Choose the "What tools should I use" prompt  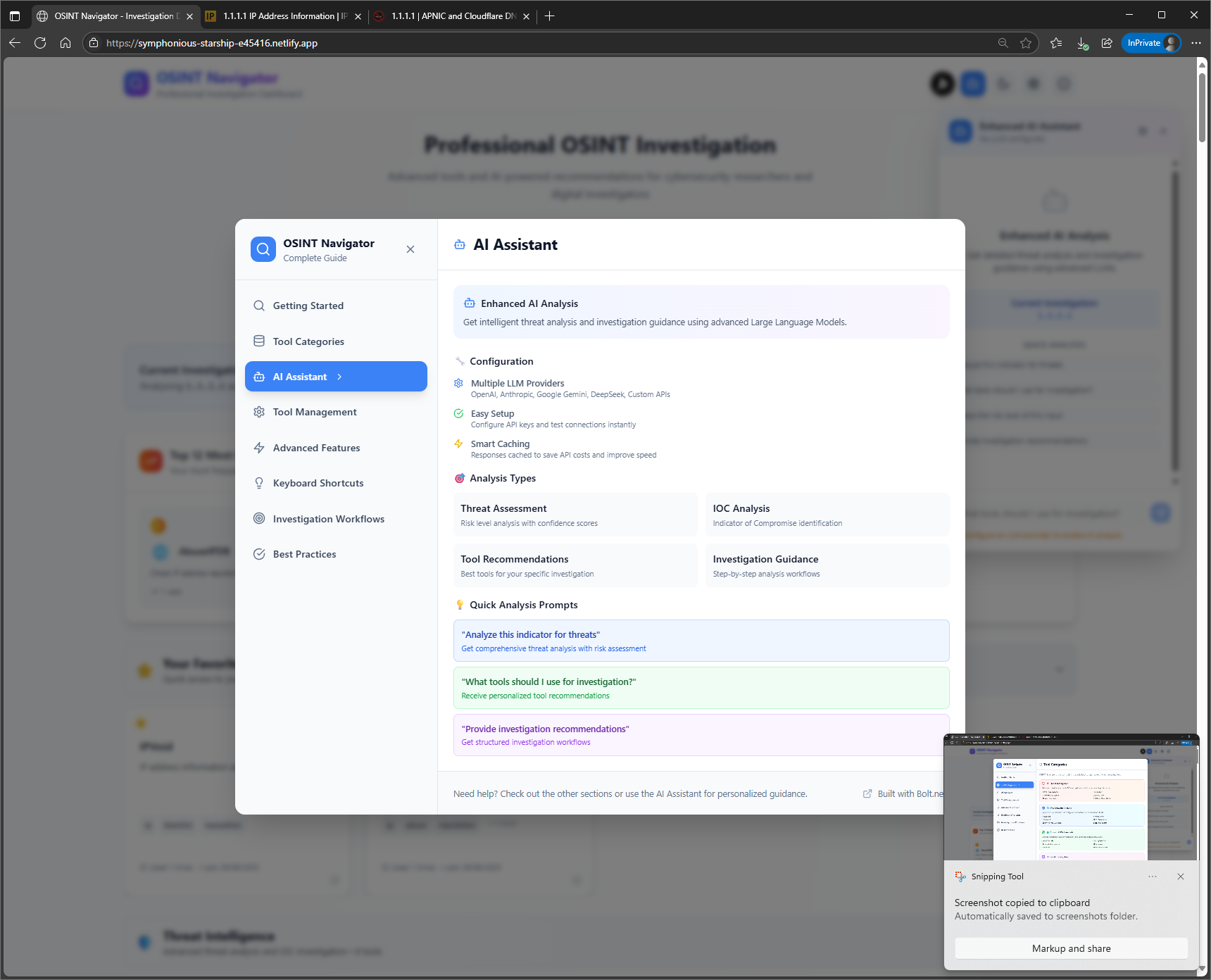(701, 688)
